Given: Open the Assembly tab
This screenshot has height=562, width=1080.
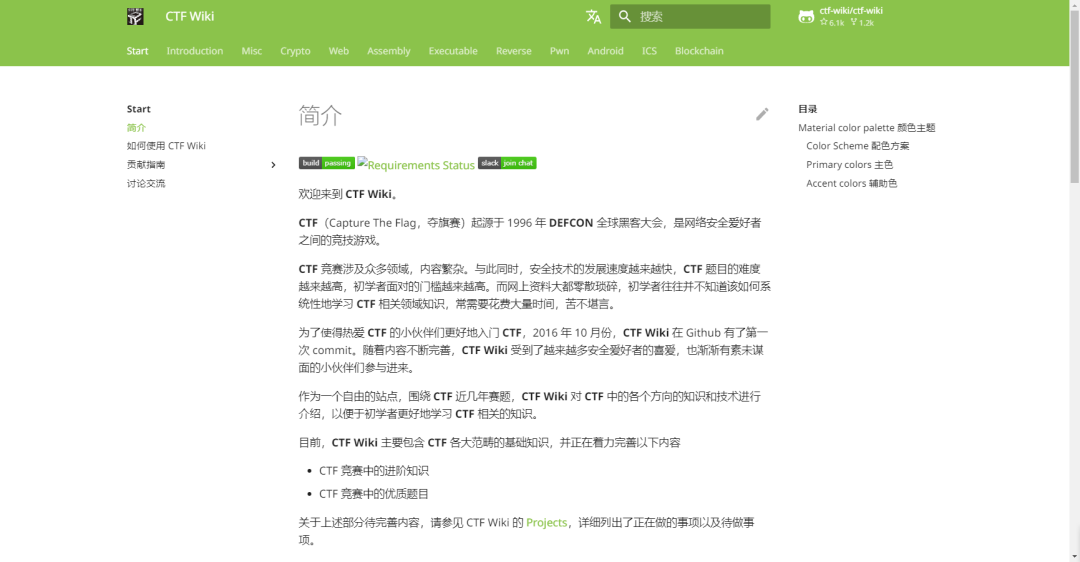Looking at the screenshot, I should (x=388, y=51).
